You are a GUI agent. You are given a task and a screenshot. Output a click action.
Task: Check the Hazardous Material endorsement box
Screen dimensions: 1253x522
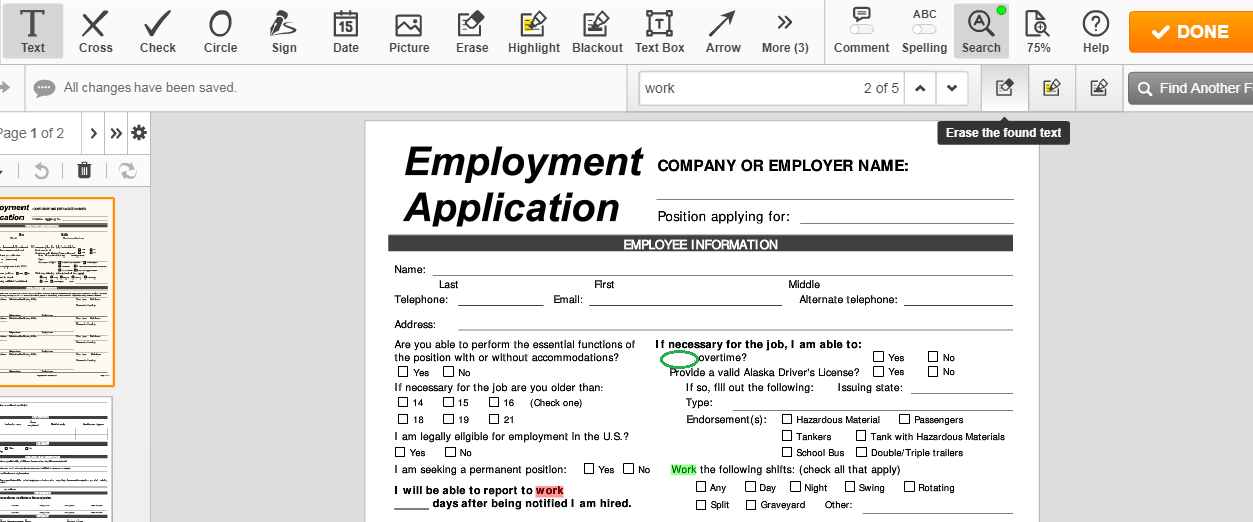pyautogui.click(x=787, y=419)
